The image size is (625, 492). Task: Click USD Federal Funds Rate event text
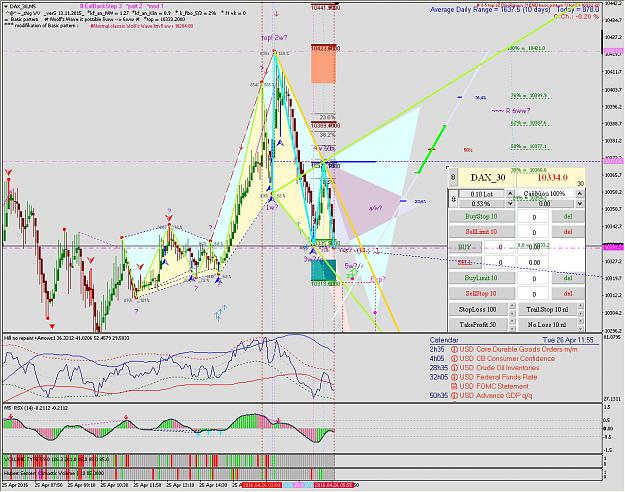[498, 377]
